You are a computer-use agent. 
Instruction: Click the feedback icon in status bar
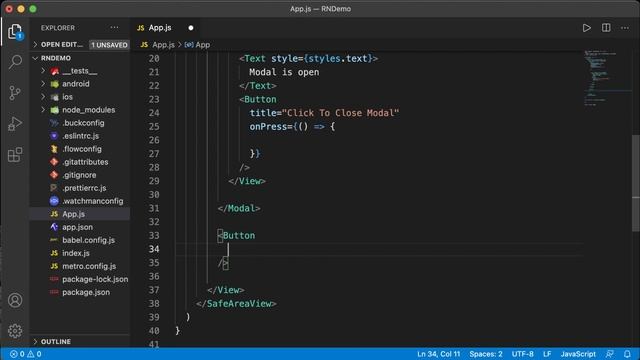tap(610, 354)
